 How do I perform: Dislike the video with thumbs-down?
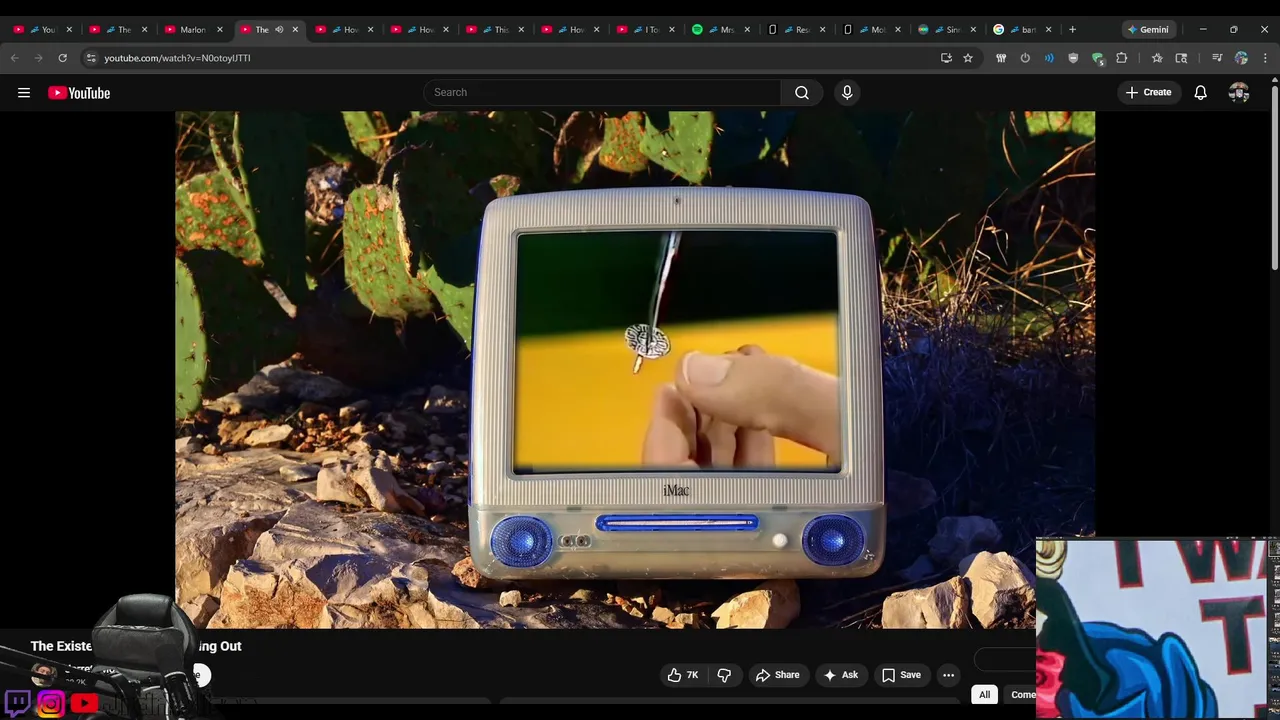(x=724, y=675)
